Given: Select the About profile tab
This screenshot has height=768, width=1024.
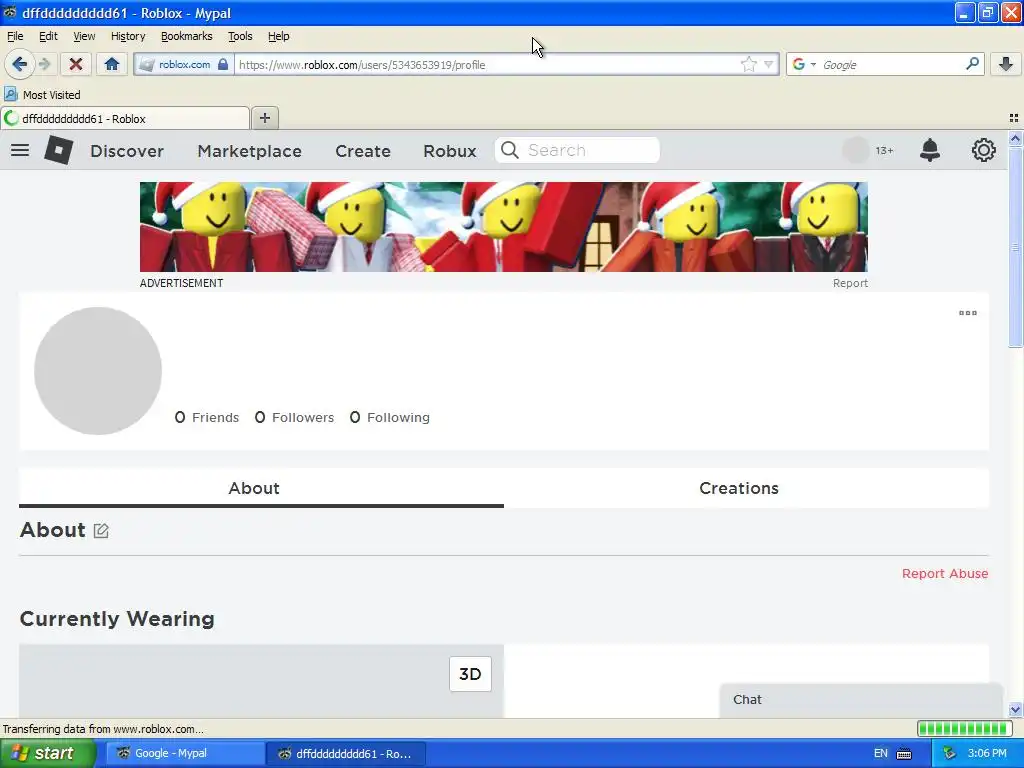Looking at the screenshot, I should (x=261, y=488).
